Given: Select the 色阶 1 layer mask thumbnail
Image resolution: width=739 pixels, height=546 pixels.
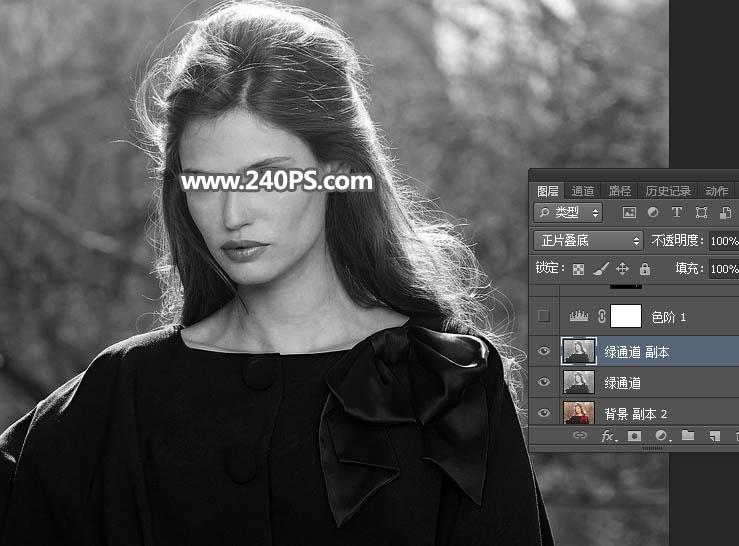Looking at the screenshot, I should pyautogui.click(x=626, y=316).
